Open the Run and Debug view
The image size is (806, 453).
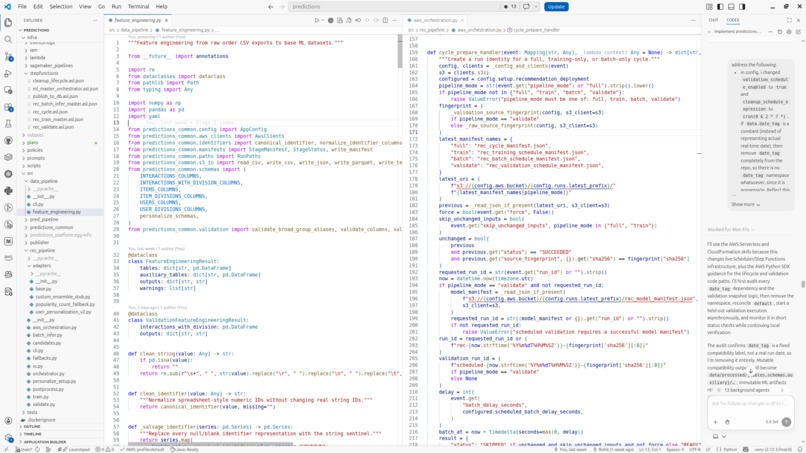click(8, 74)
